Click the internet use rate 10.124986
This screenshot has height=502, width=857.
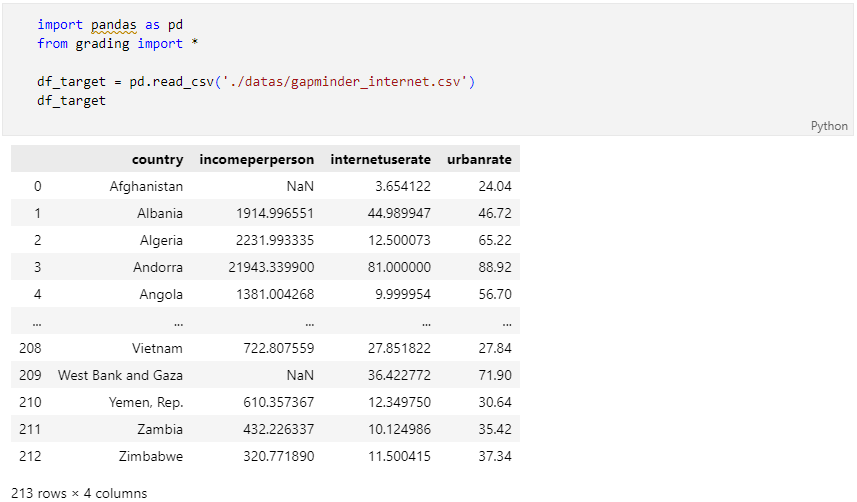(399, 429)
